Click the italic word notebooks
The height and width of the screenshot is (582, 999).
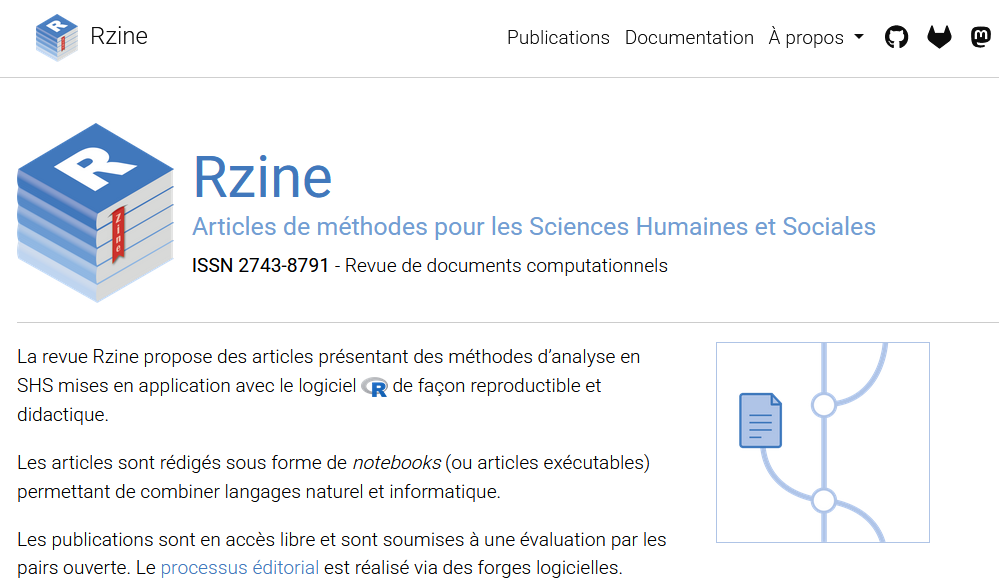(397, 463)
